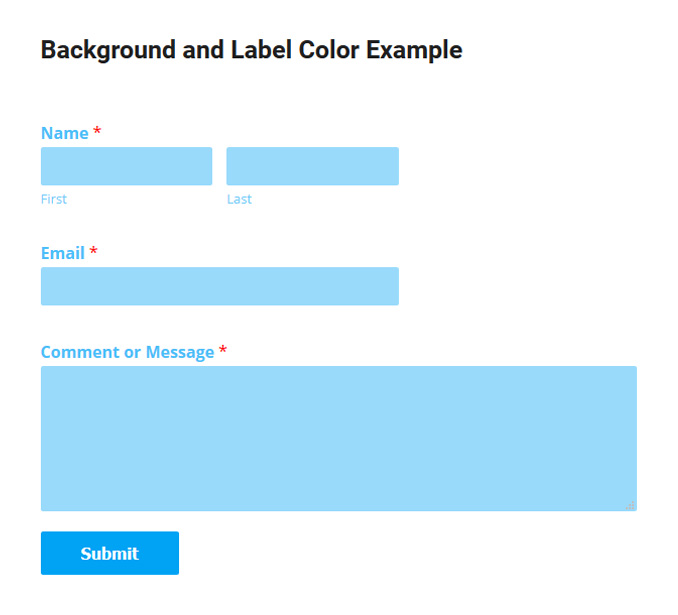Viewport: 678px width, 615px height.
Task: Click the asterisk after Comment or Message
Action: 223,352
